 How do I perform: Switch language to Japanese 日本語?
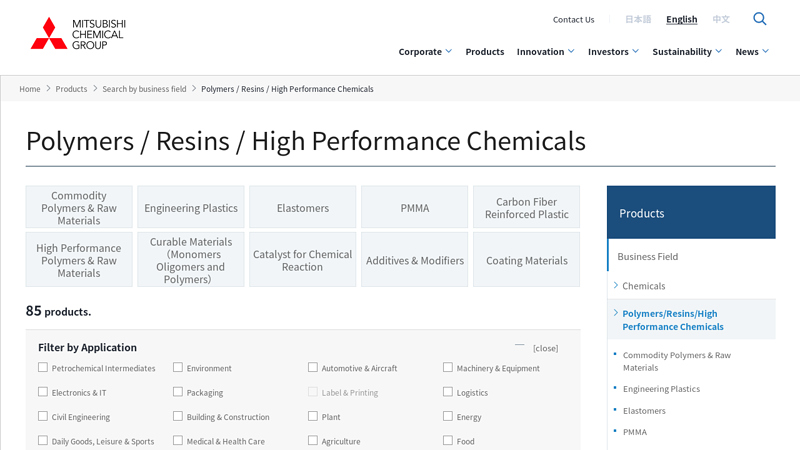(x=638, y=19)
